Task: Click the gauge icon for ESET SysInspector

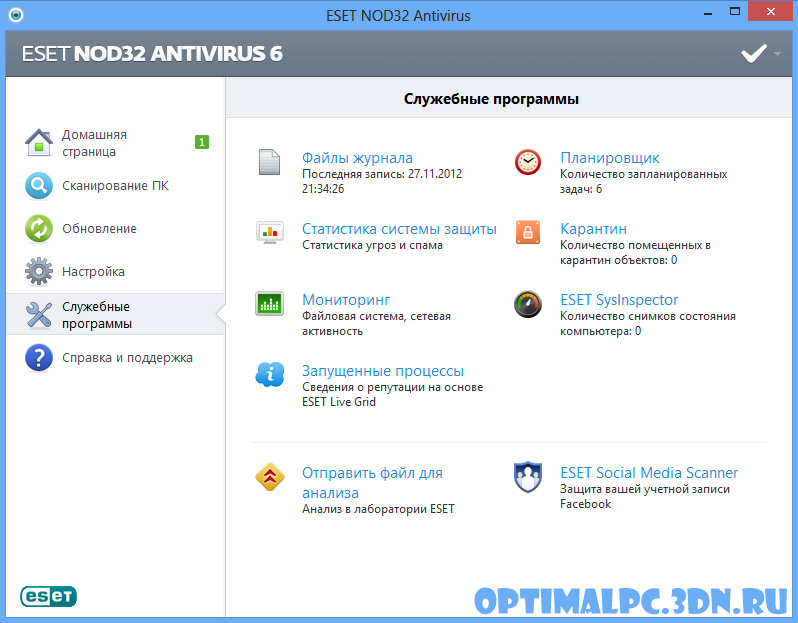Action: (528, 304)
